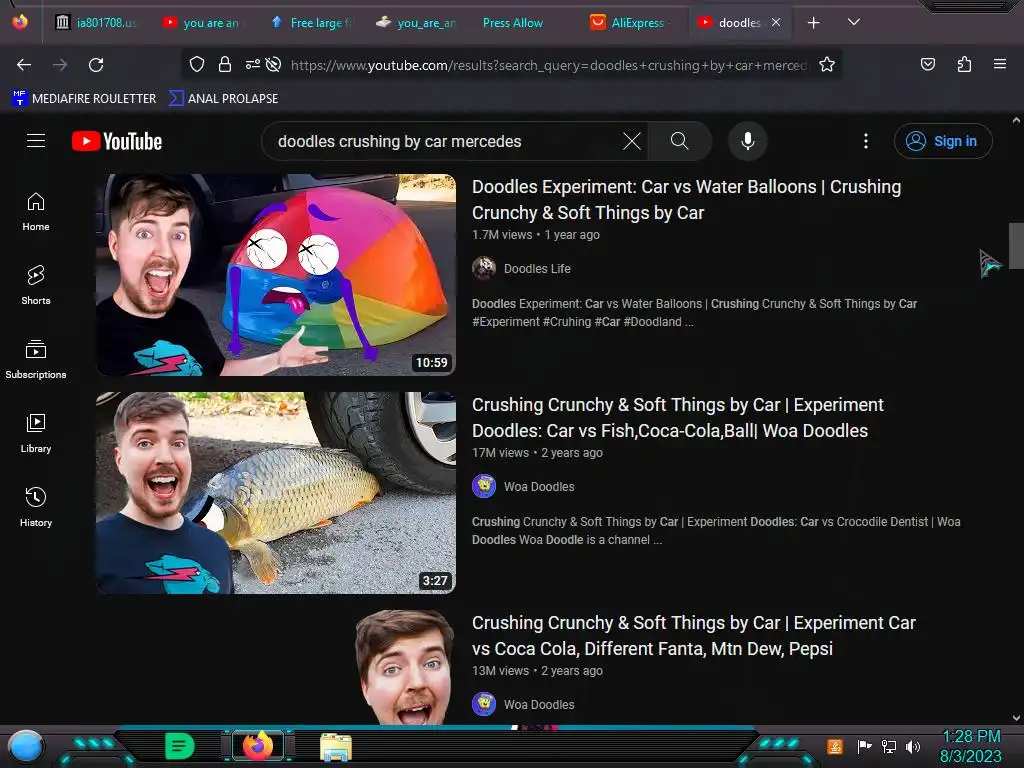Open a new tab with the plus button
The width and height of the screenshot is (1024, 768).
pyautogui.click(x=814, y=23)
